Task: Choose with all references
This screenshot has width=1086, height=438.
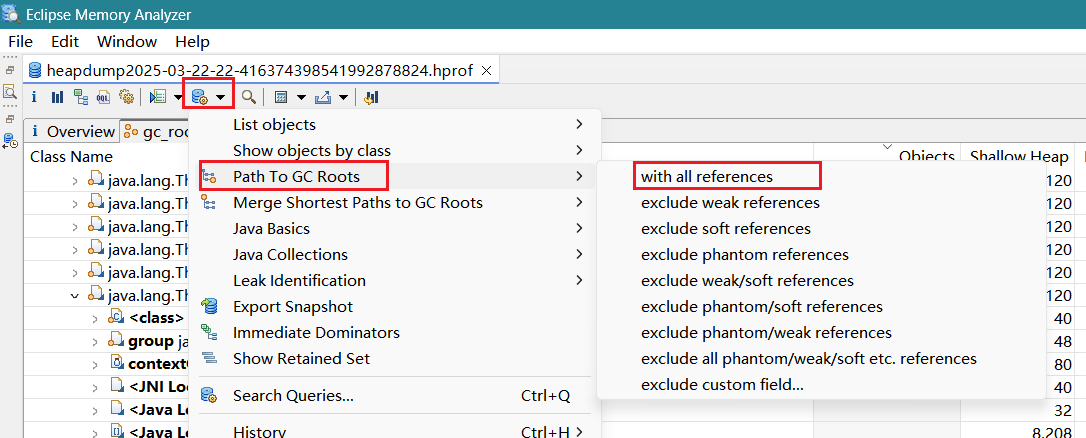Action: 821,177
